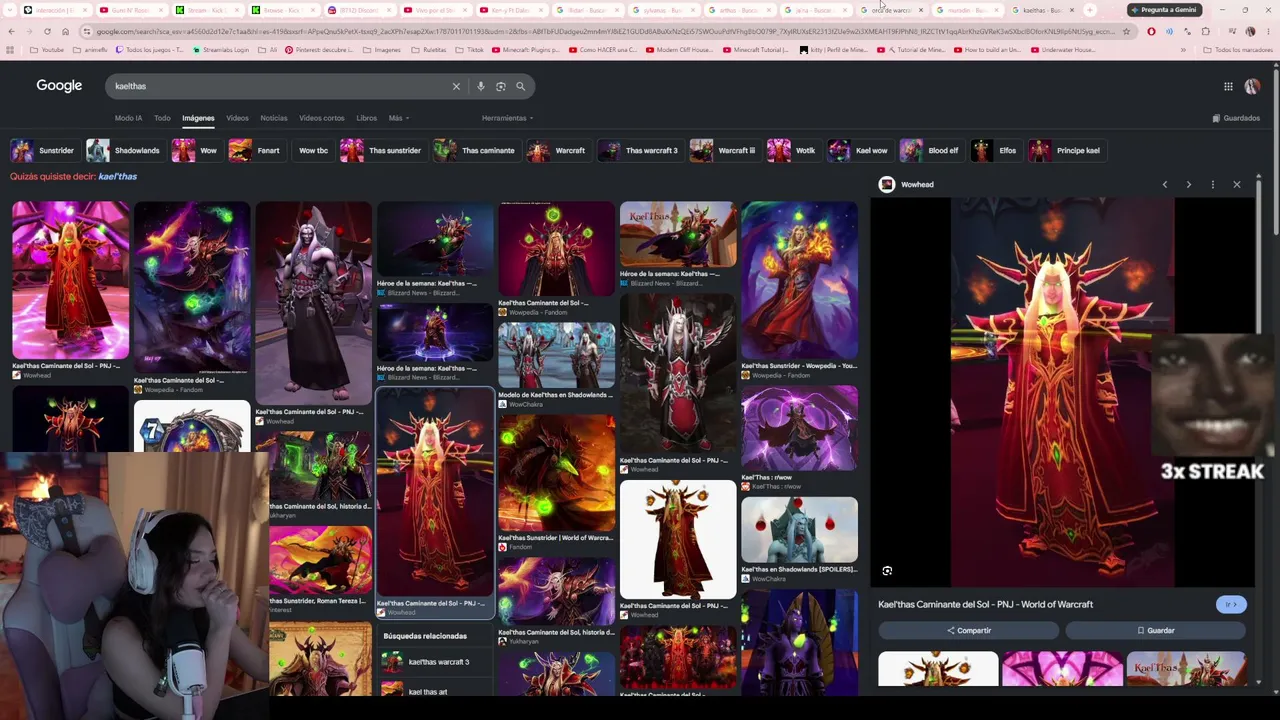This screenshot has height=720, width=1280.
Task: Search inside the previewed image with Lens
Action: (x=887, y=571)
